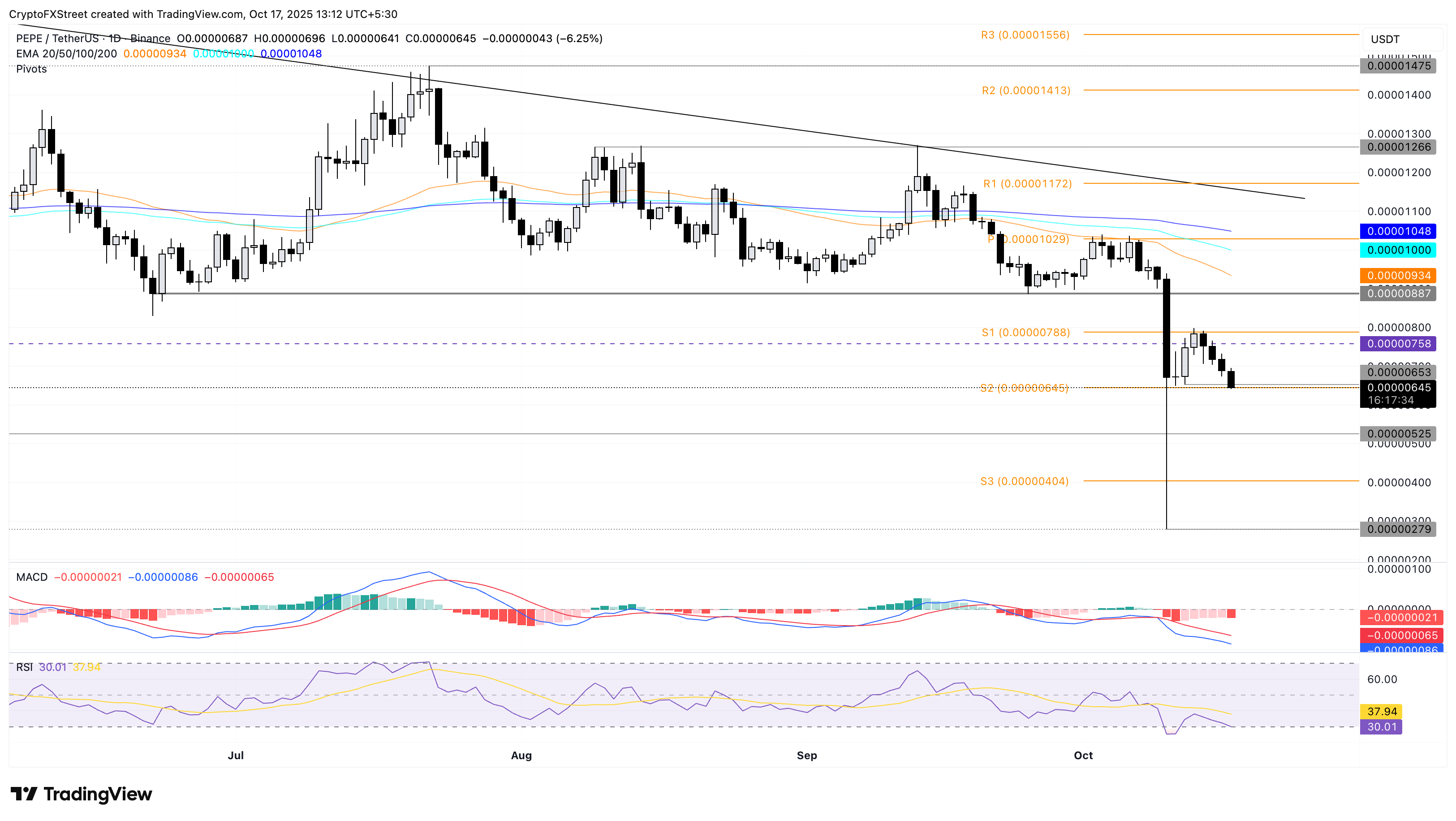The image size is (1456, 821).
Task: Click the yellow 37.94 RSI value tag
Action: [1381, 711]
